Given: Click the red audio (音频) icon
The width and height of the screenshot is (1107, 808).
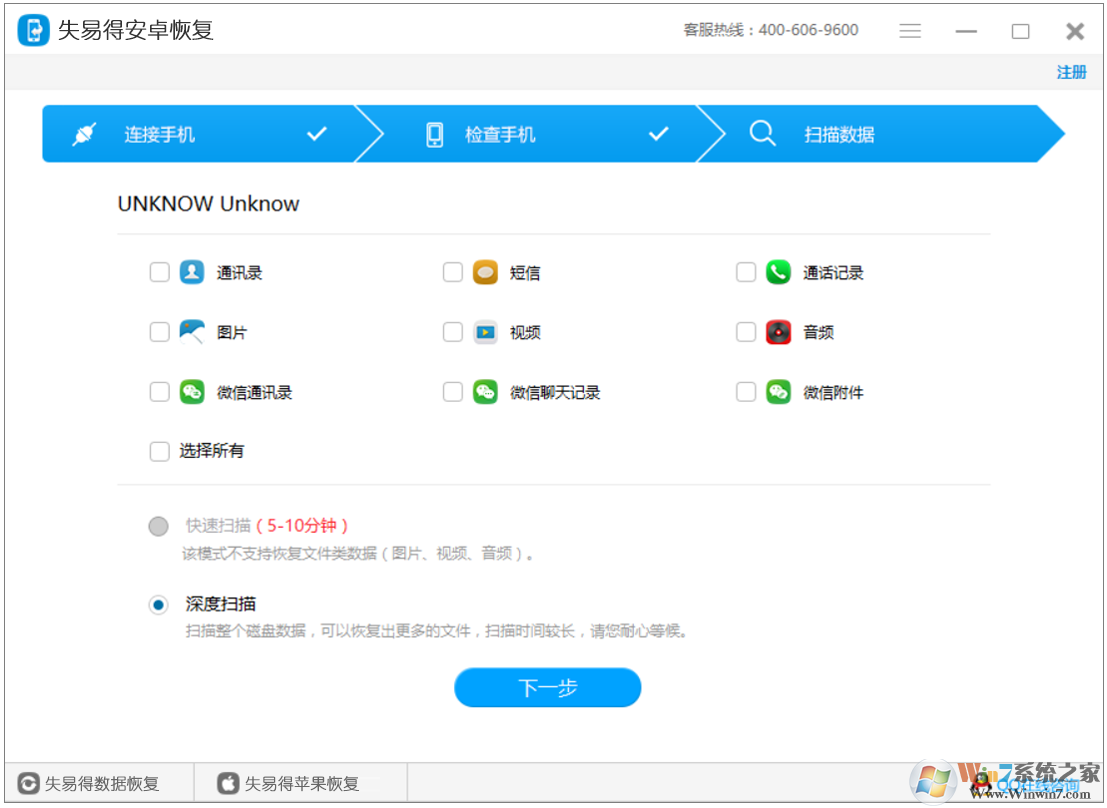Looking at the screenshot, I should [778, 332].
